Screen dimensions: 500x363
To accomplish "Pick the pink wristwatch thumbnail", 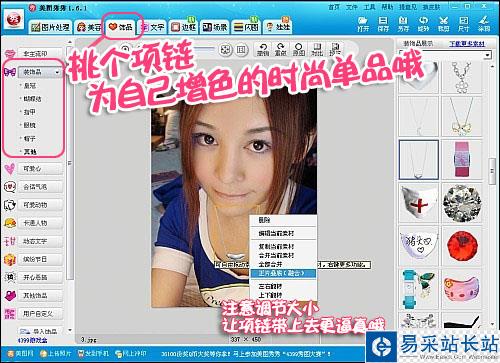I will click(x=462, y=160).
